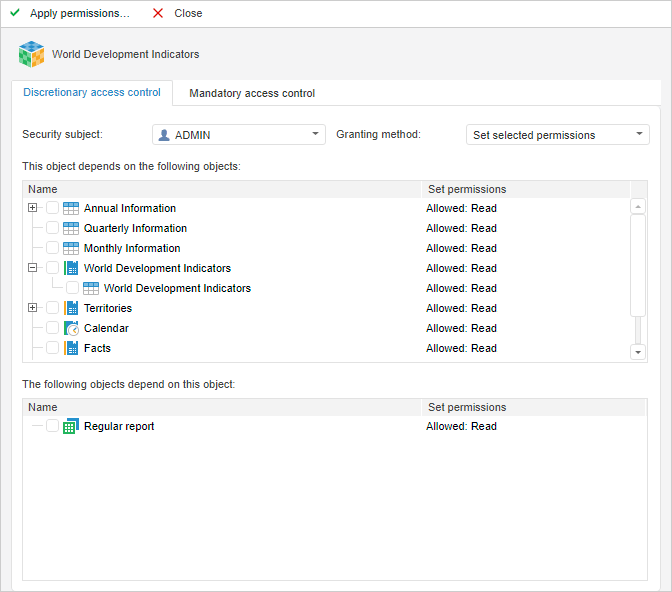This screenshot has width=672, height=592.
Task: Expand the Annual Information tree node
Action: point(33,208)
